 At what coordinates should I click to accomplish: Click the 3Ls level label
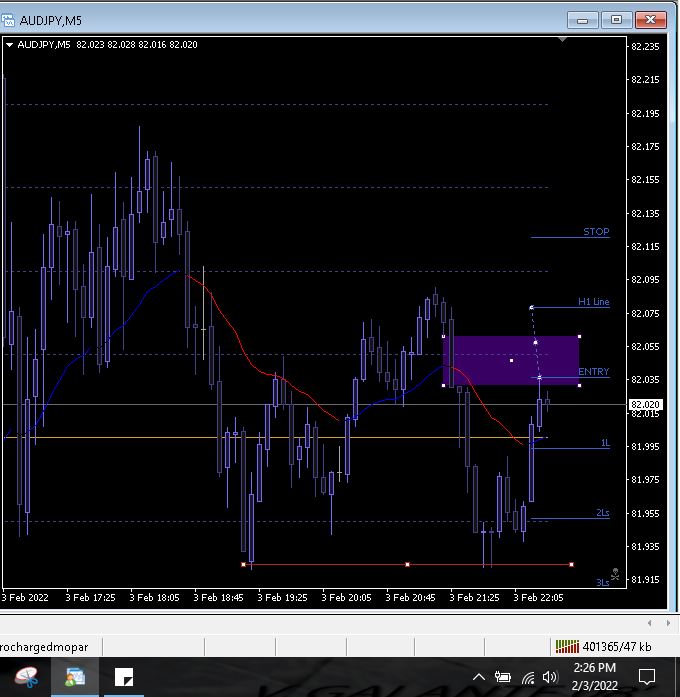[602, 582]
